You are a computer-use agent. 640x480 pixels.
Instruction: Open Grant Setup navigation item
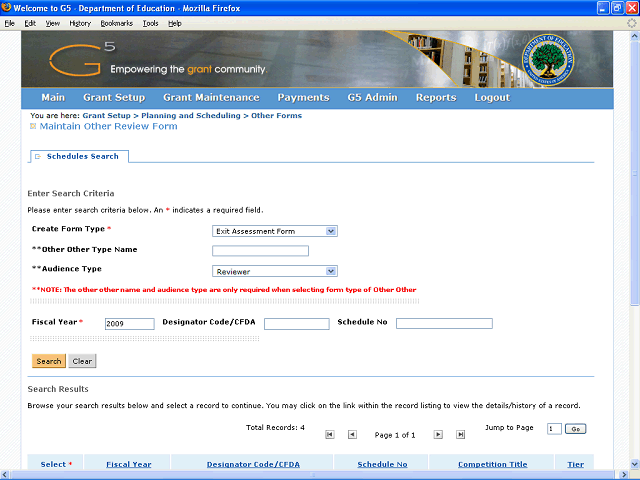tap(114, 98)
